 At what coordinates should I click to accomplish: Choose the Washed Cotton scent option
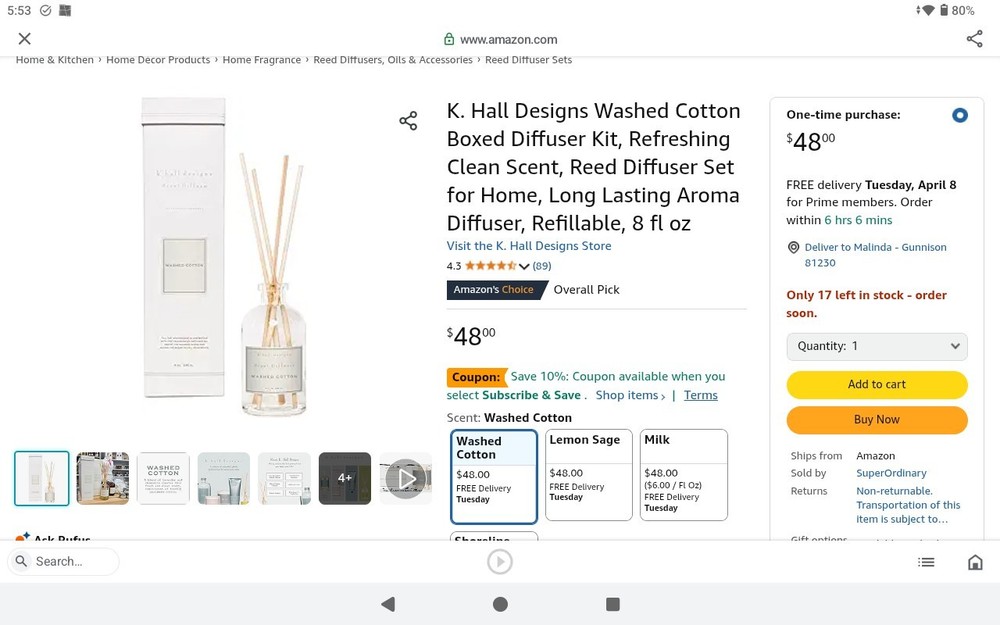[493, 470]
